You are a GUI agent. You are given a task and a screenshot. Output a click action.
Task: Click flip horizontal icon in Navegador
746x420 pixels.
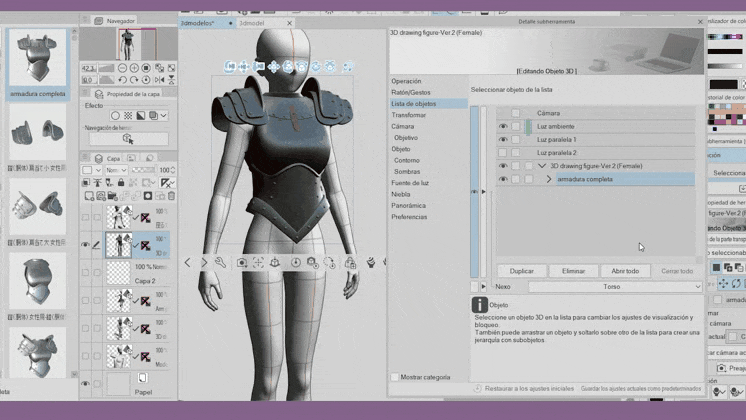pyautogui.click(x=159, y=80)
